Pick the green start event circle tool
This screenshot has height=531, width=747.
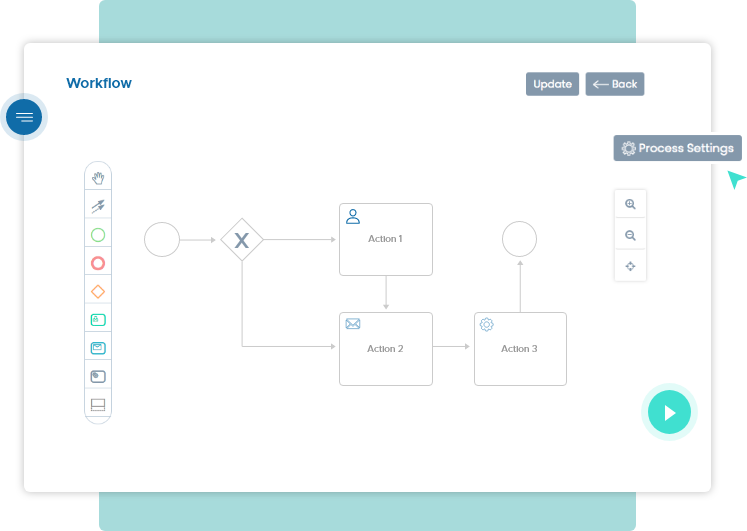(98, 235)
